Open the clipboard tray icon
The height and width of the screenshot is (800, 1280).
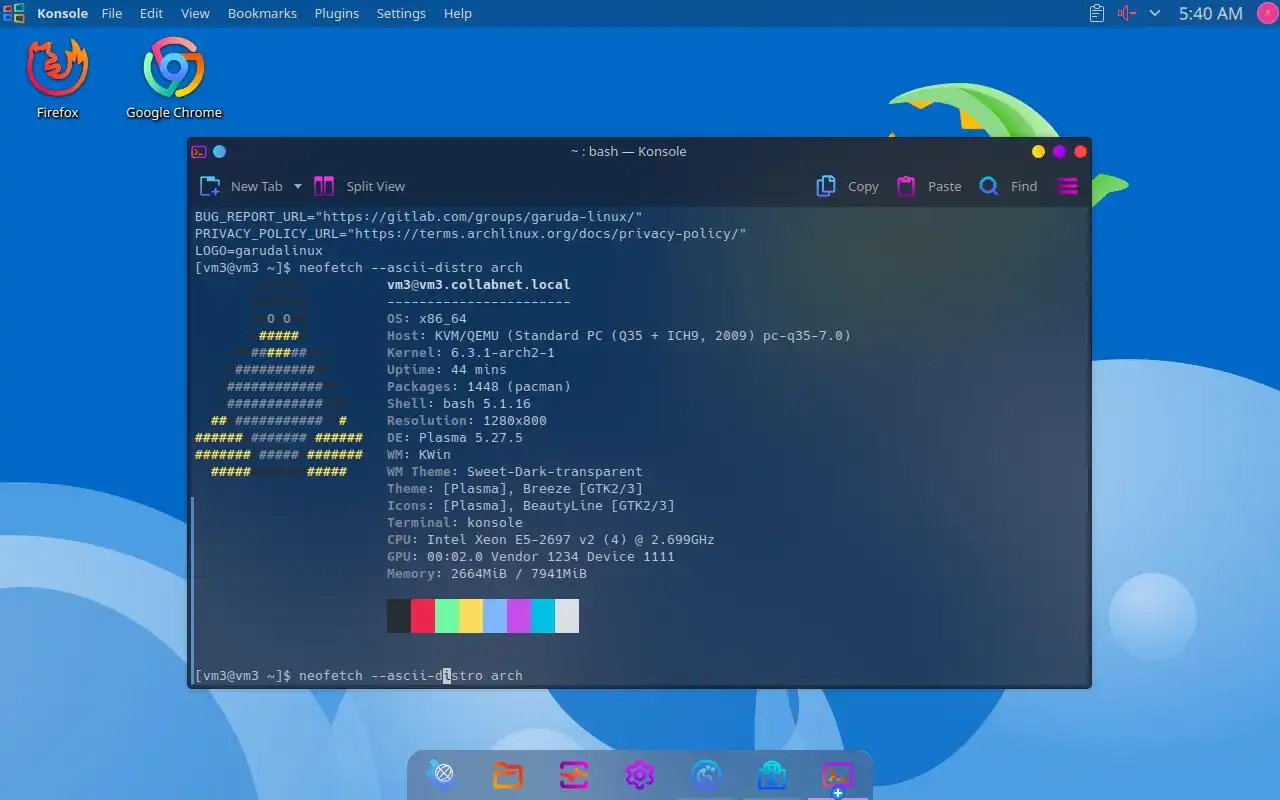pyautogui.click(x=1097, y=13)
